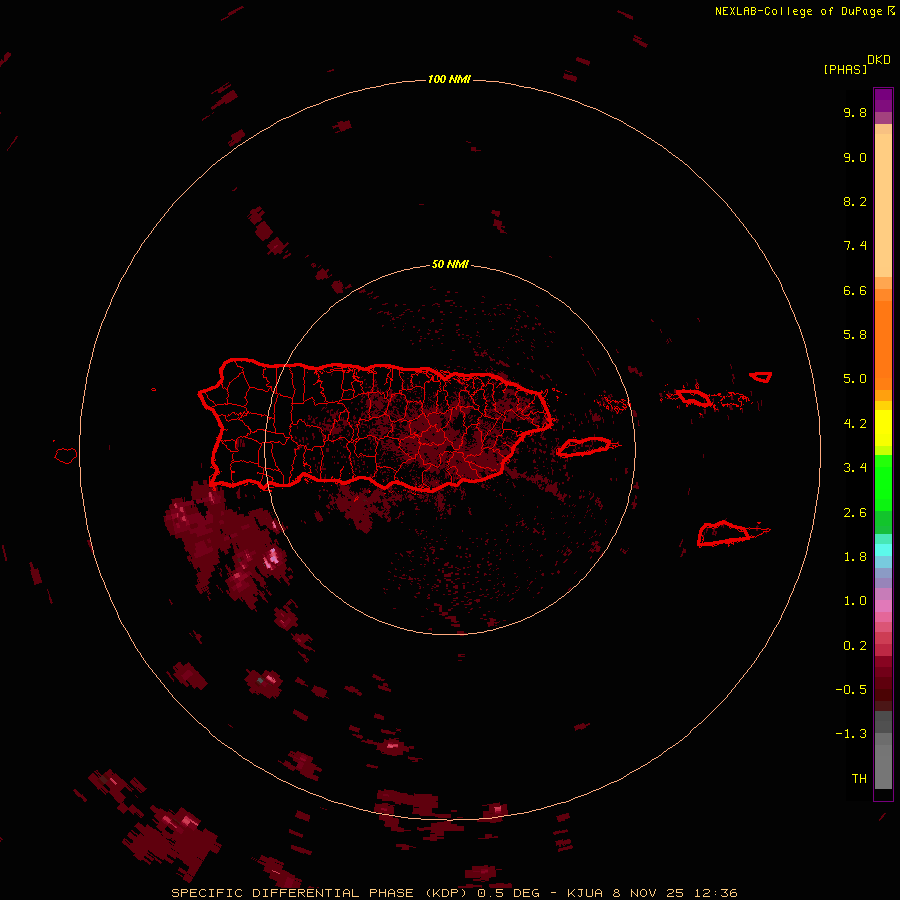Select the DKD product label
This screenshot has width=900, height=900.
coord(879,59)
